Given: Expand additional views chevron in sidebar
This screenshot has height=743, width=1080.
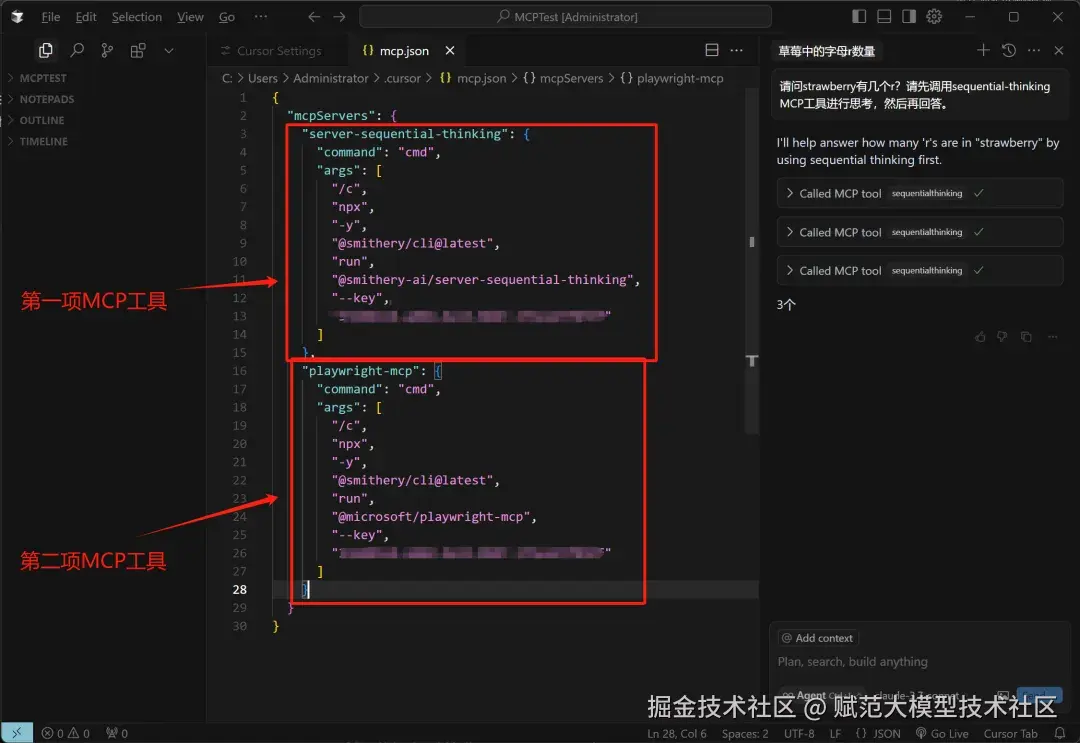Looking at the screenshot, I should 169,50.
